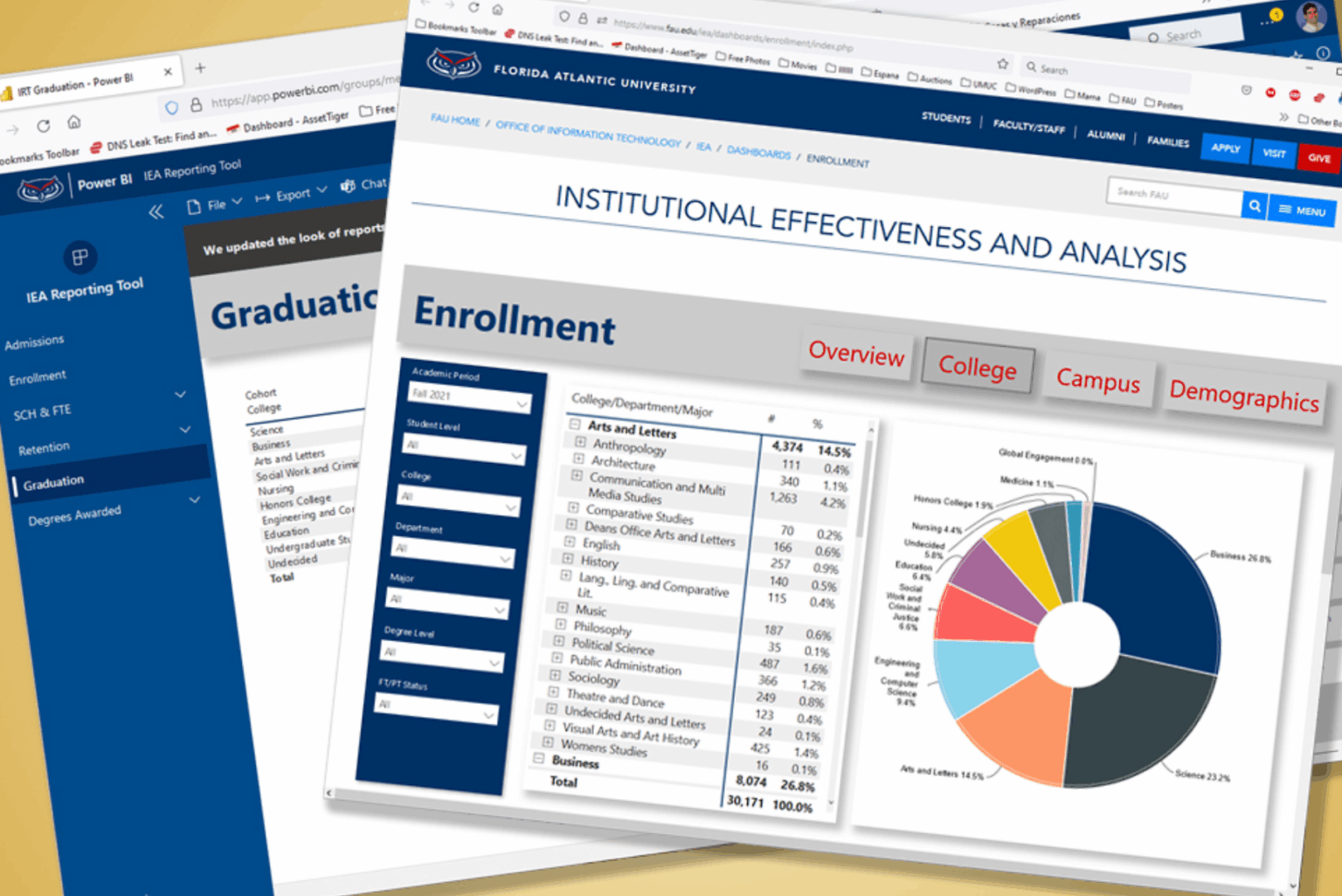This screenshot has width=1342, height=896.
Task: Click the FAU owl logo on the university website
Action: (x=453, y=64)
